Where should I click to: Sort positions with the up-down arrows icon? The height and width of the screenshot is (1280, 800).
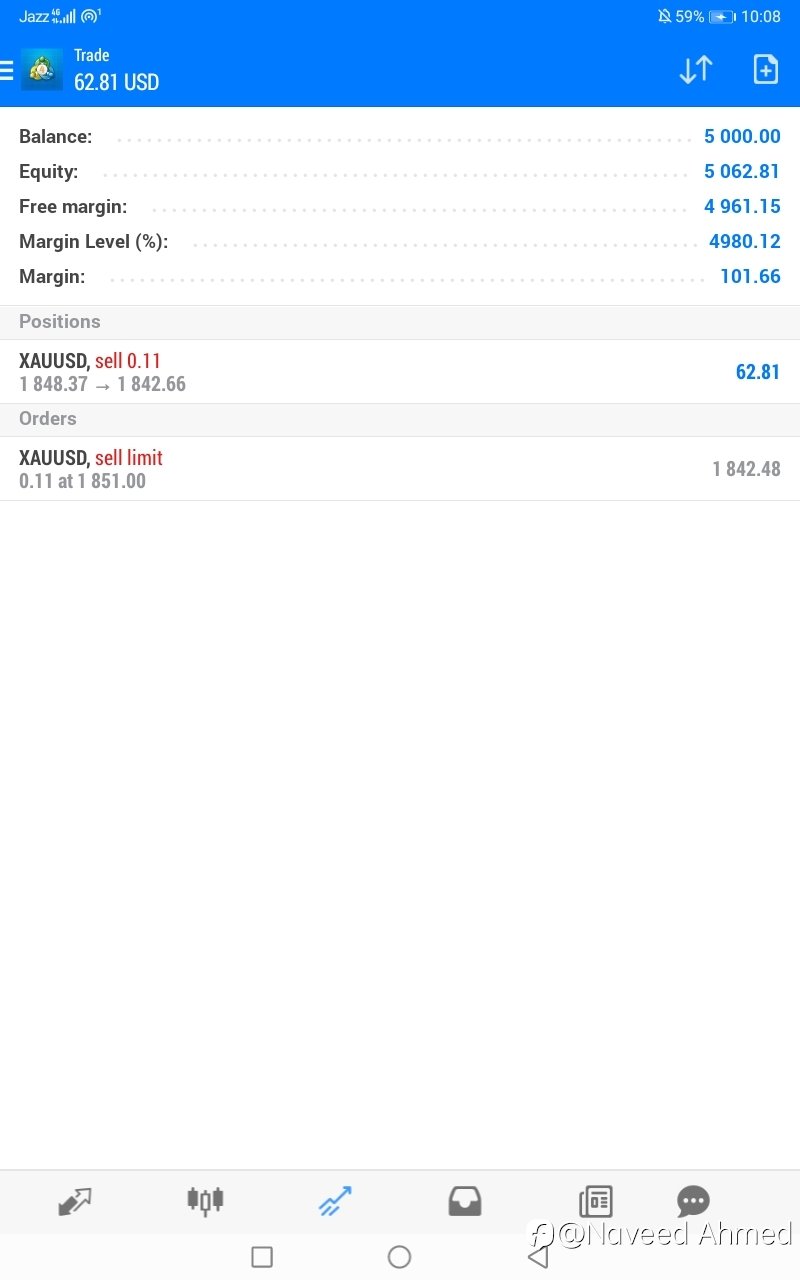696,70
